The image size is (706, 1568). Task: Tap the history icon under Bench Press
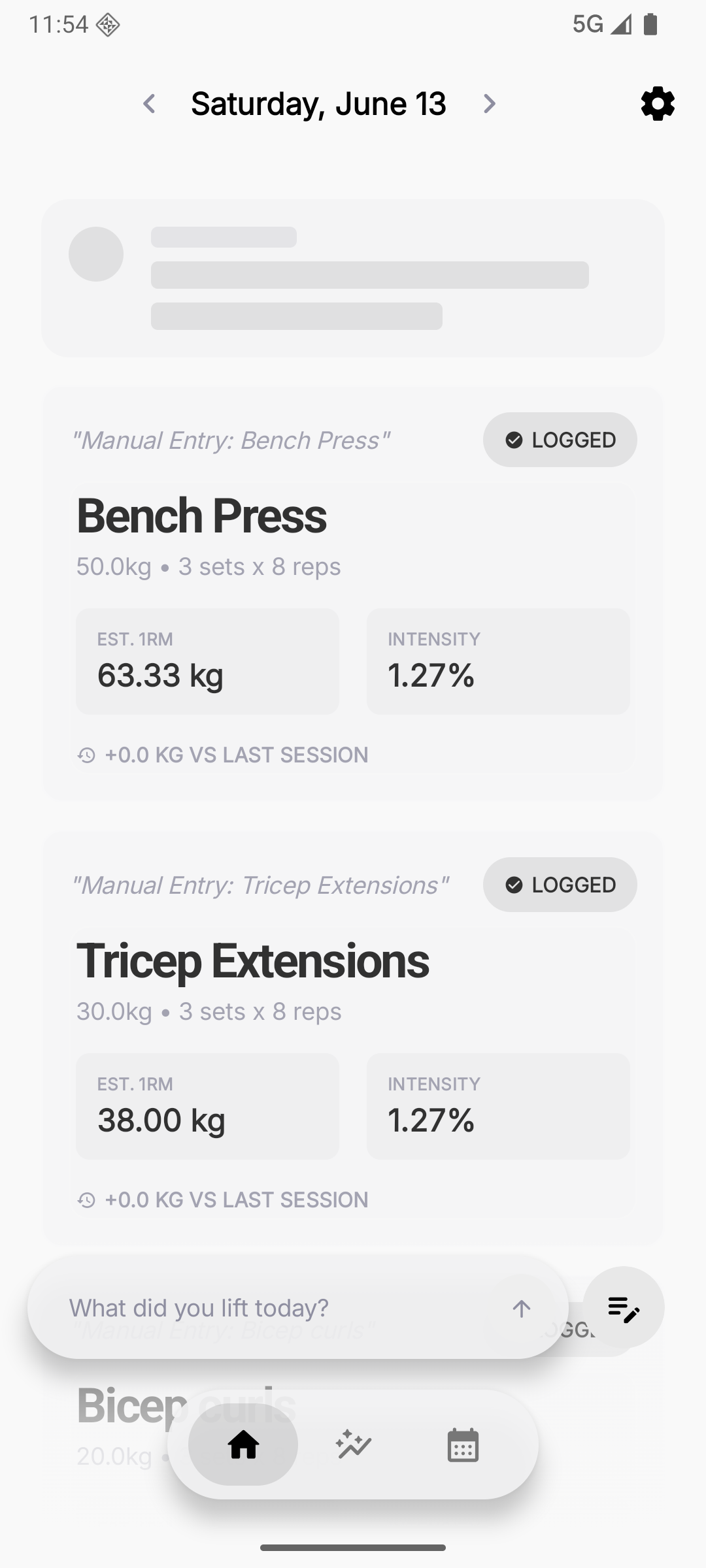coord(86,755)
